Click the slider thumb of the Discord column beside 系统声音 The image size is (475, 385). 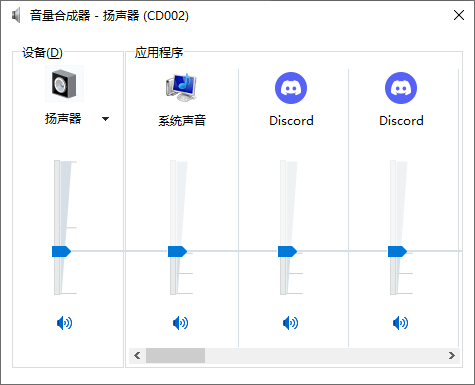coord(287,251)
